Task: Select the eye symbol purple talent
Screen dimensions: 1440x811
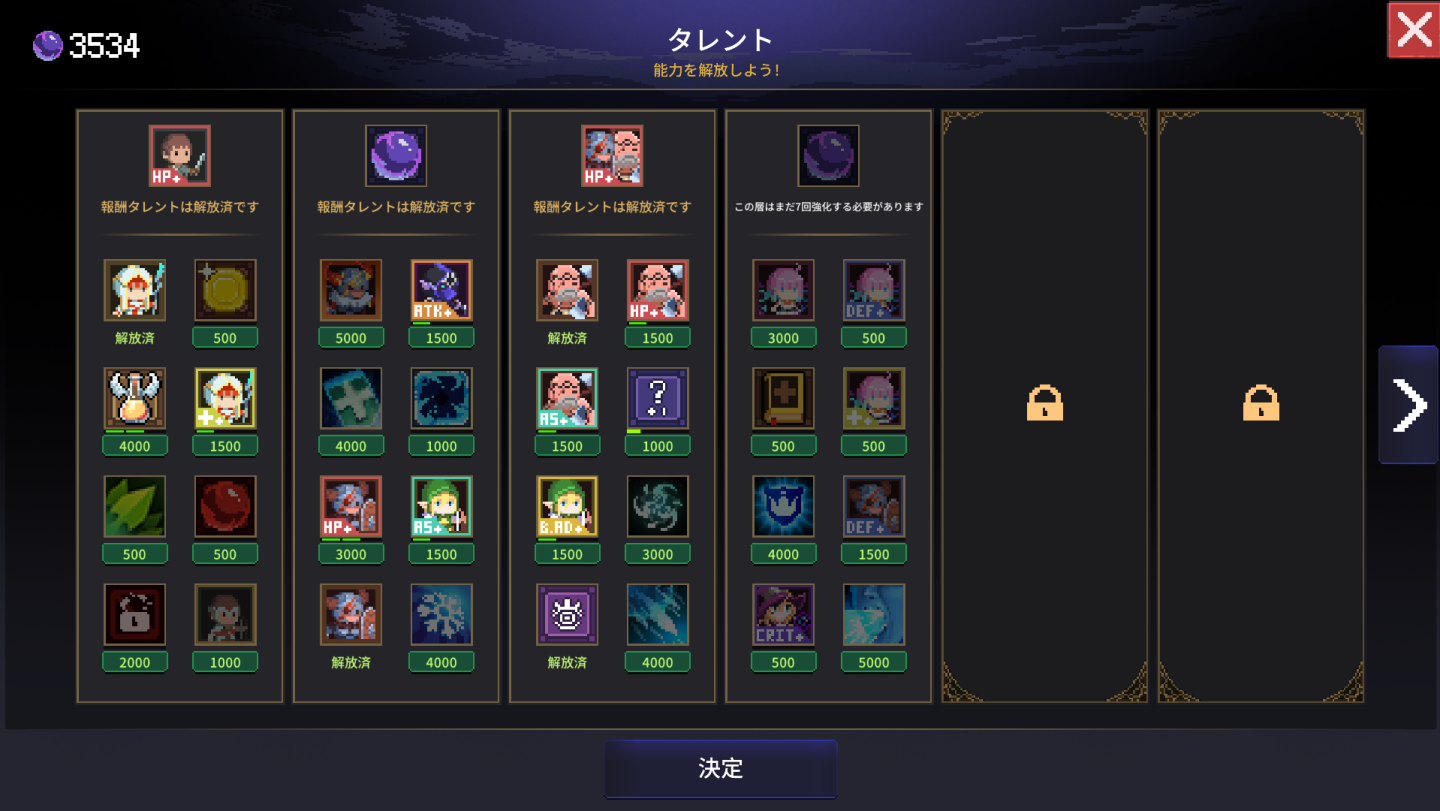Action: click(567, 614)
